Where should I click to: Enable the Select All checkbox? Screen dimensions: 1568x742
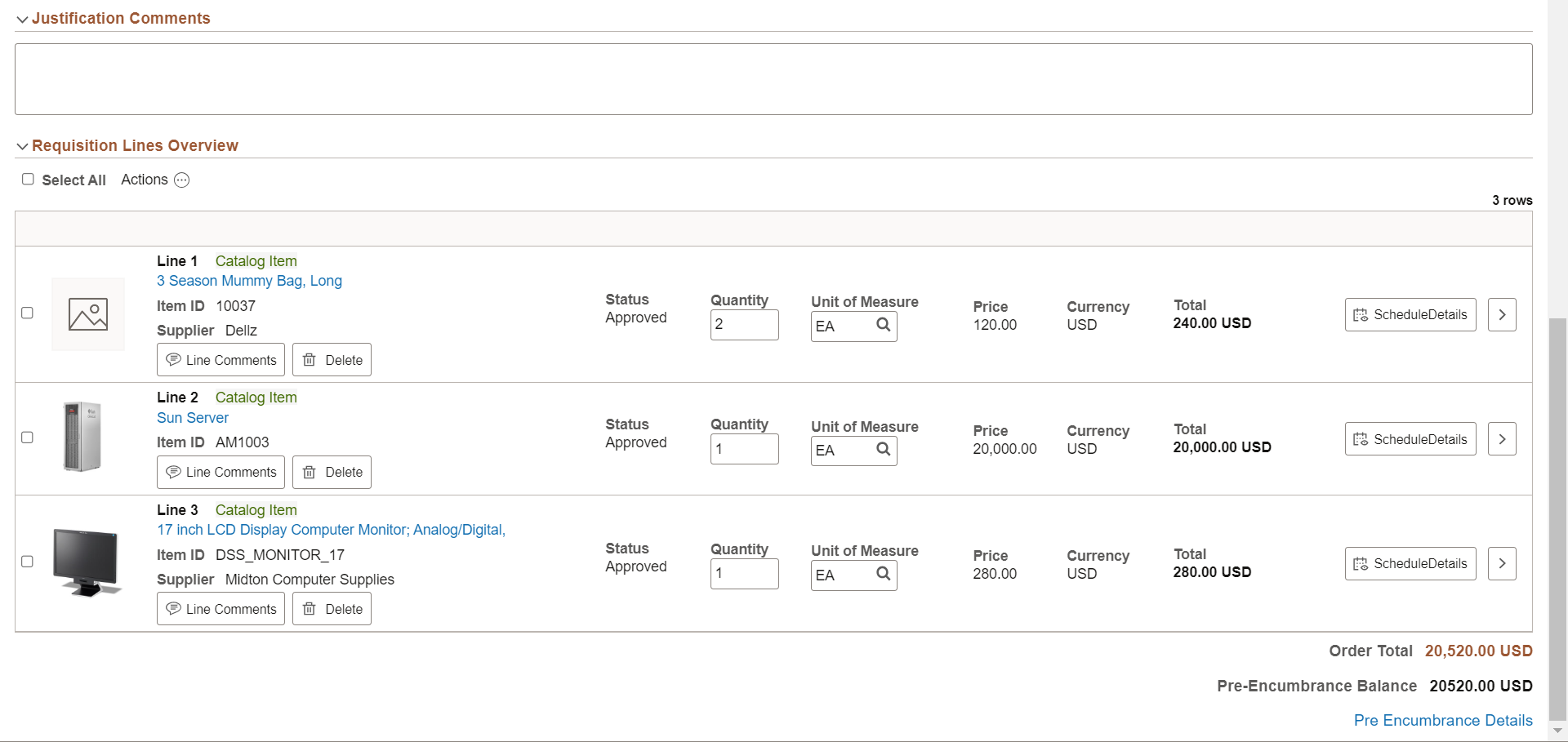coord(29,179)
